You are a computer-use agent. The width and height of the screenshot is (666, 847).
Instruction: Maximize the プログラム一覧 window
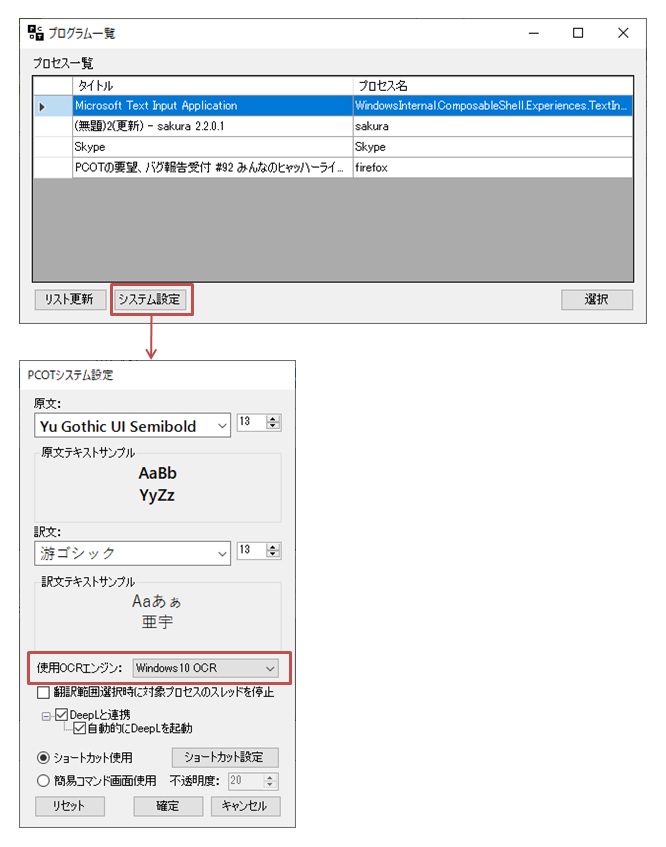[578, 33]
